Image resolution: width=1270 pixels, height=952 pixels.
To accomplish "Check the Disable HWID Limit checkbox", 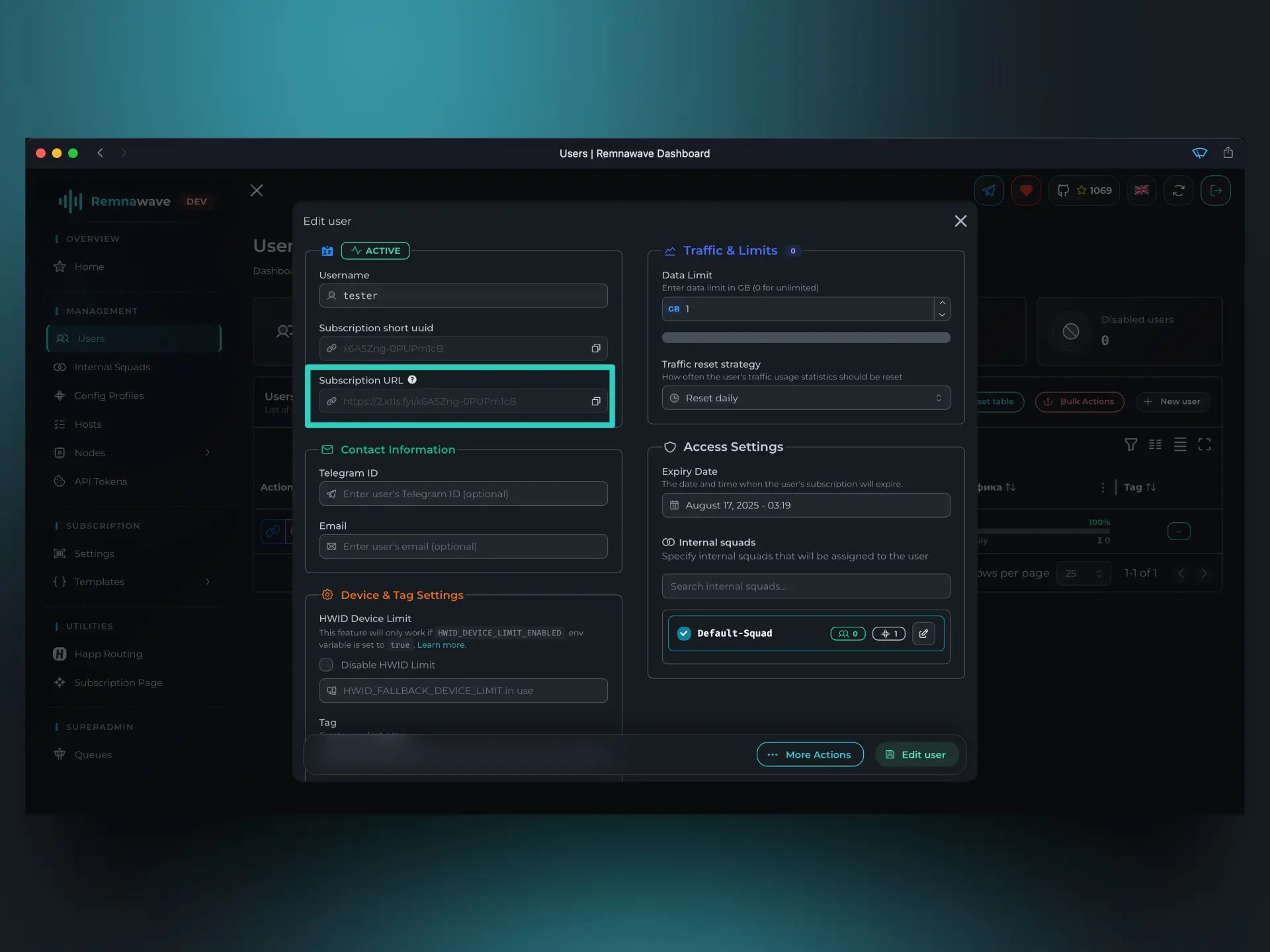I will [x=326, y=664].
